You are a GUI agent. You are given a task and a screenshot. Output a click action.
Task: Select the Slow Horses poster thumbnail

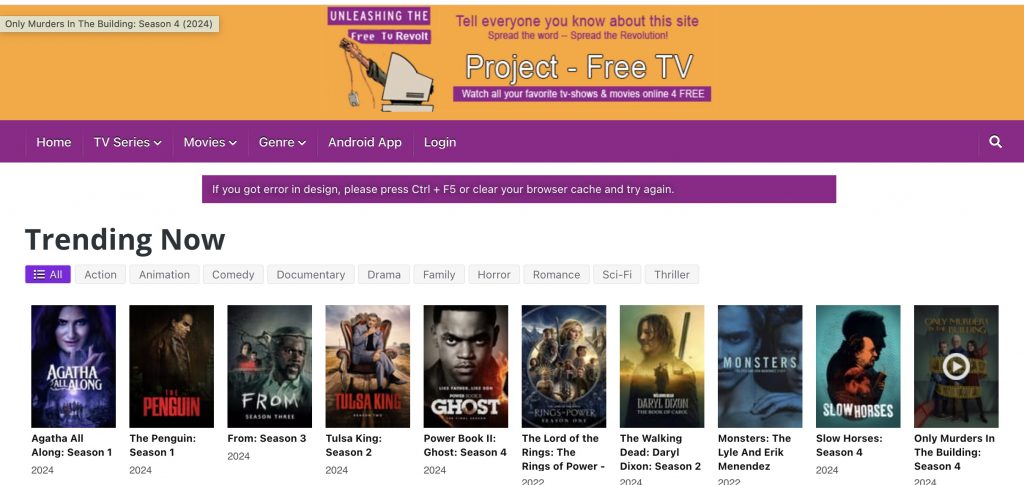(x=857, y=366)
